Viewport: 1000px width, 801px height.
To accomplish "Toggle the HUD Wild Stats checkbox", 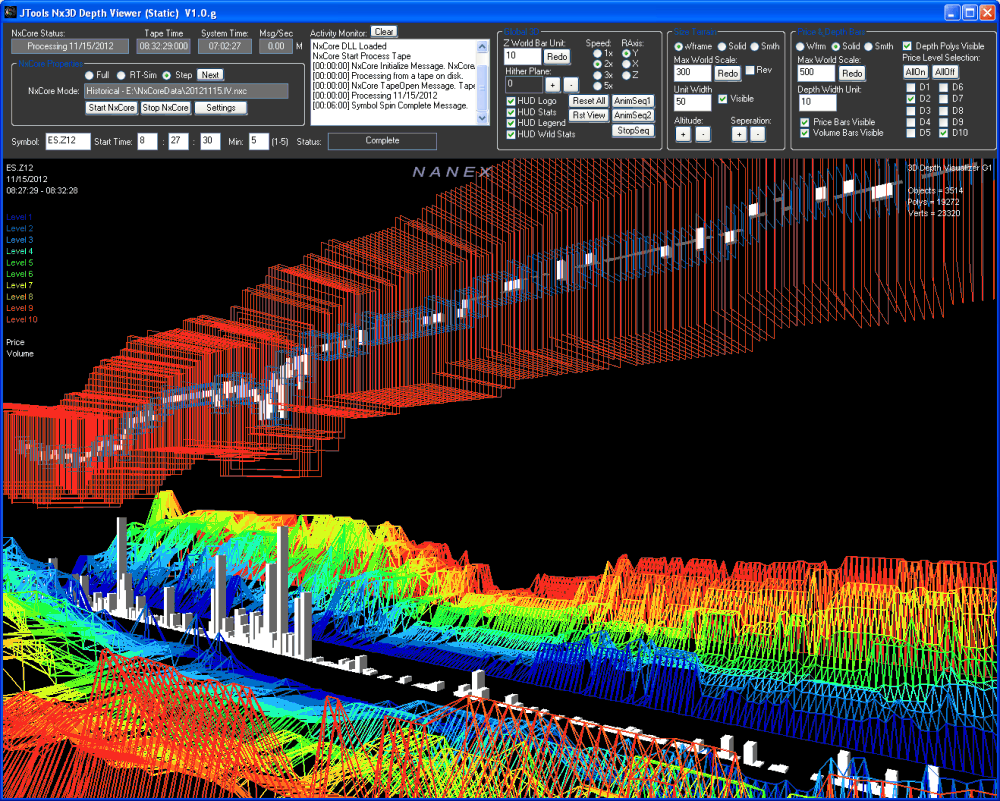I will point(511,135).
